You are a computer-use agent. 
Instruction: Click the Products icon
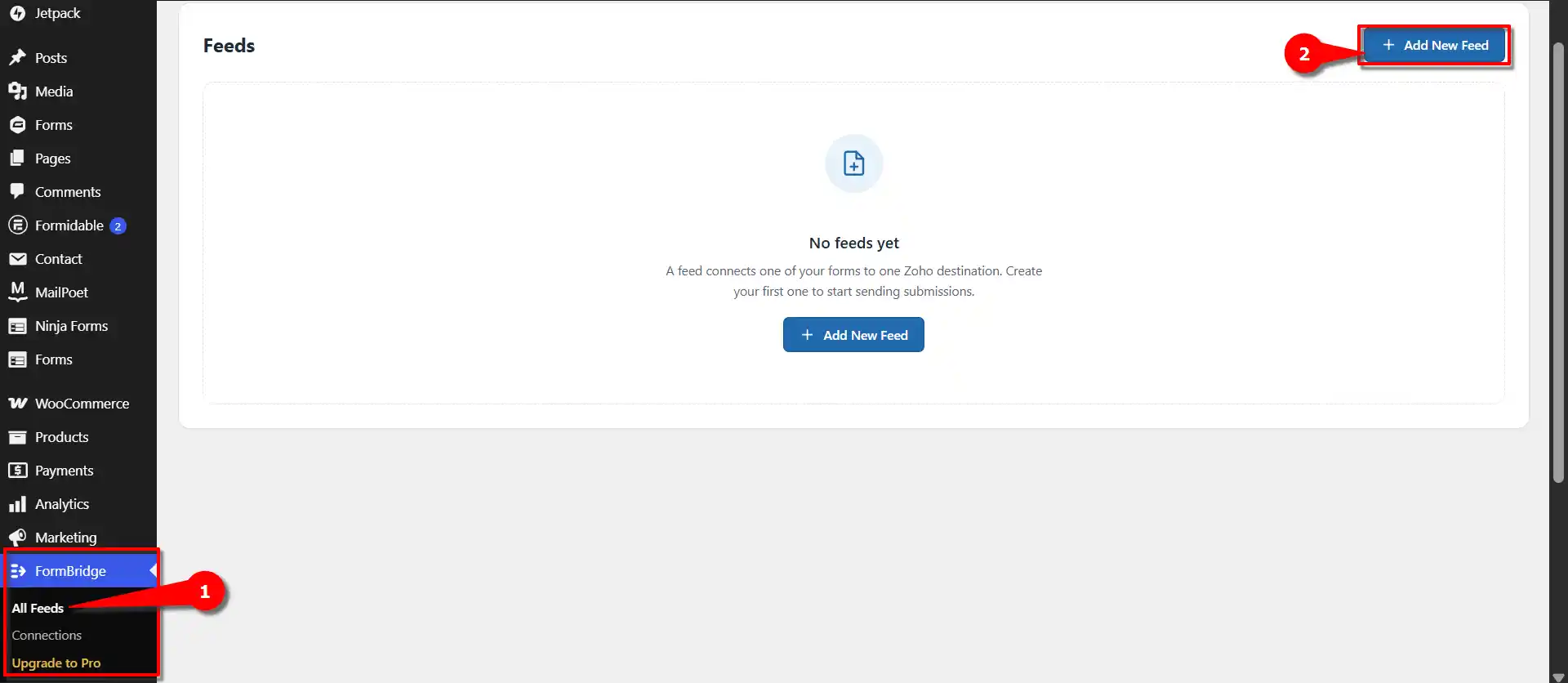[x=17, y=437]
